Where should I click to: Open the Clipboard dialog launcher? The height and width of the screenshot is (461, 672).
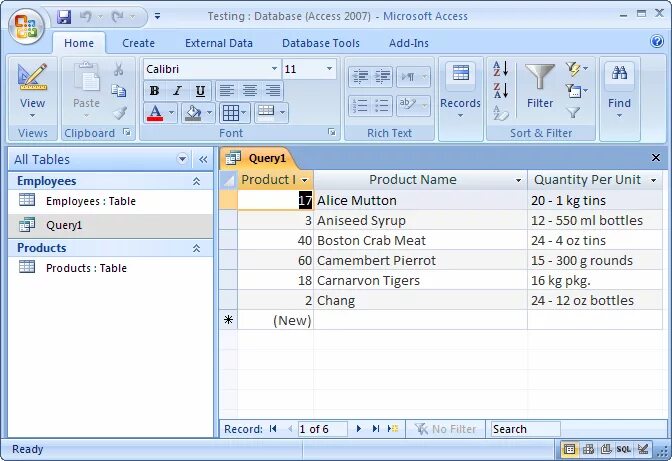click(x=127, y=132)
